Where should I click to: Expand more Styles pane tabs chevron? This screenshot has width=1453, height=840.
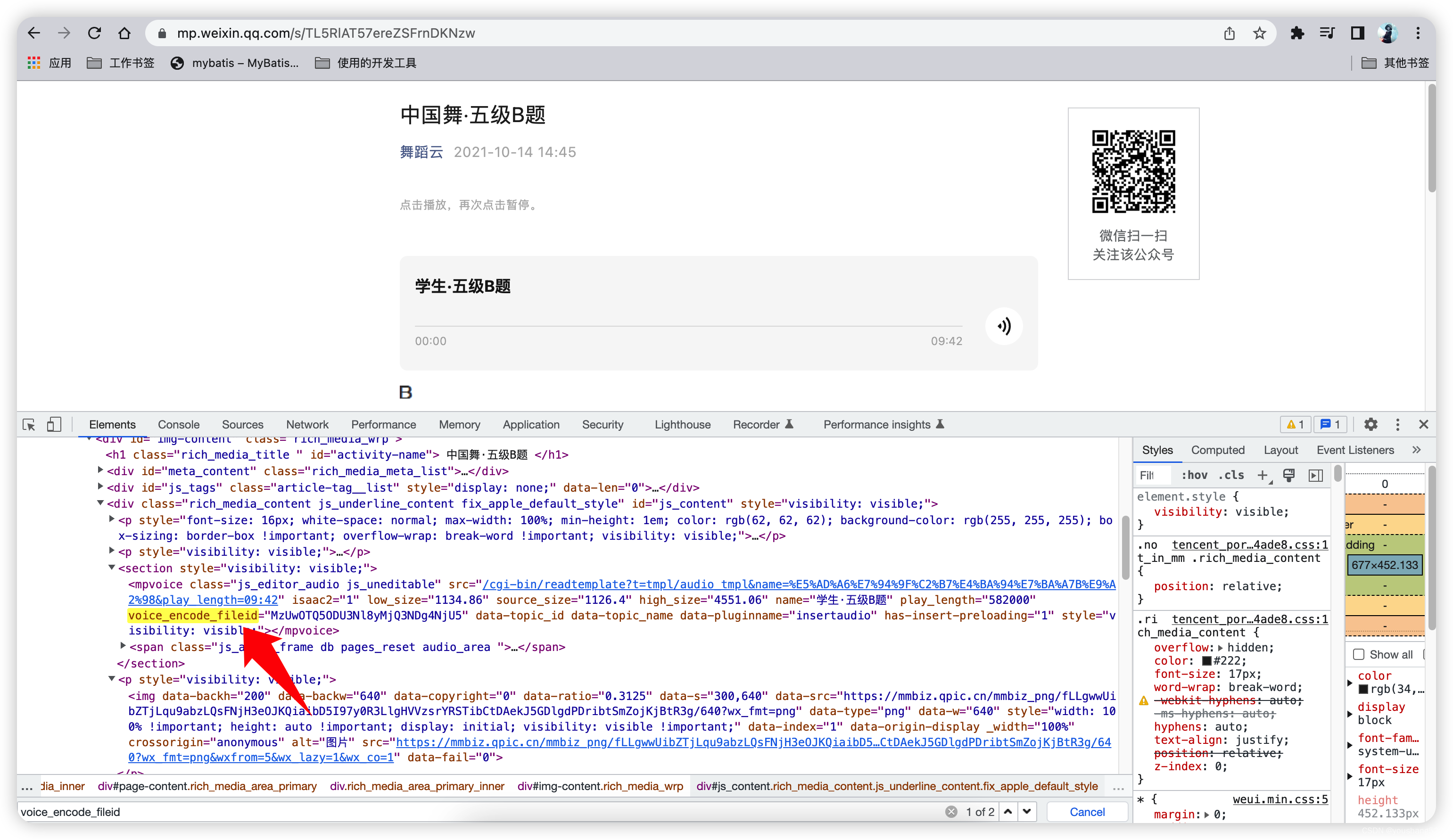(x=1417, y=450)
